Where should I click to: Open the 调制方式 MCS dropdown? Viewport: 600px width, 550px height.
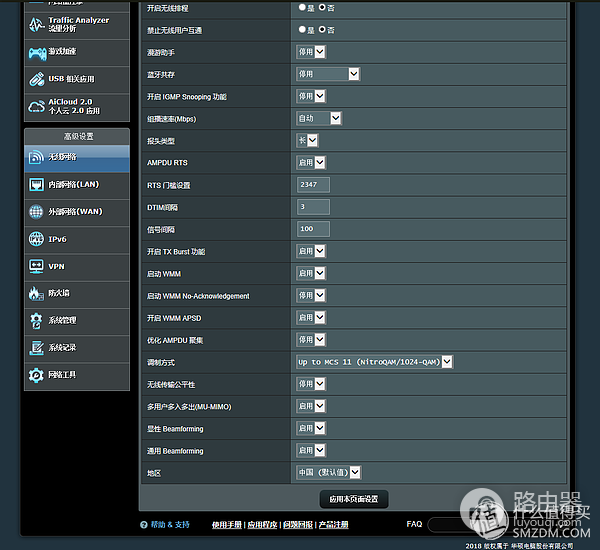[374, 362]
